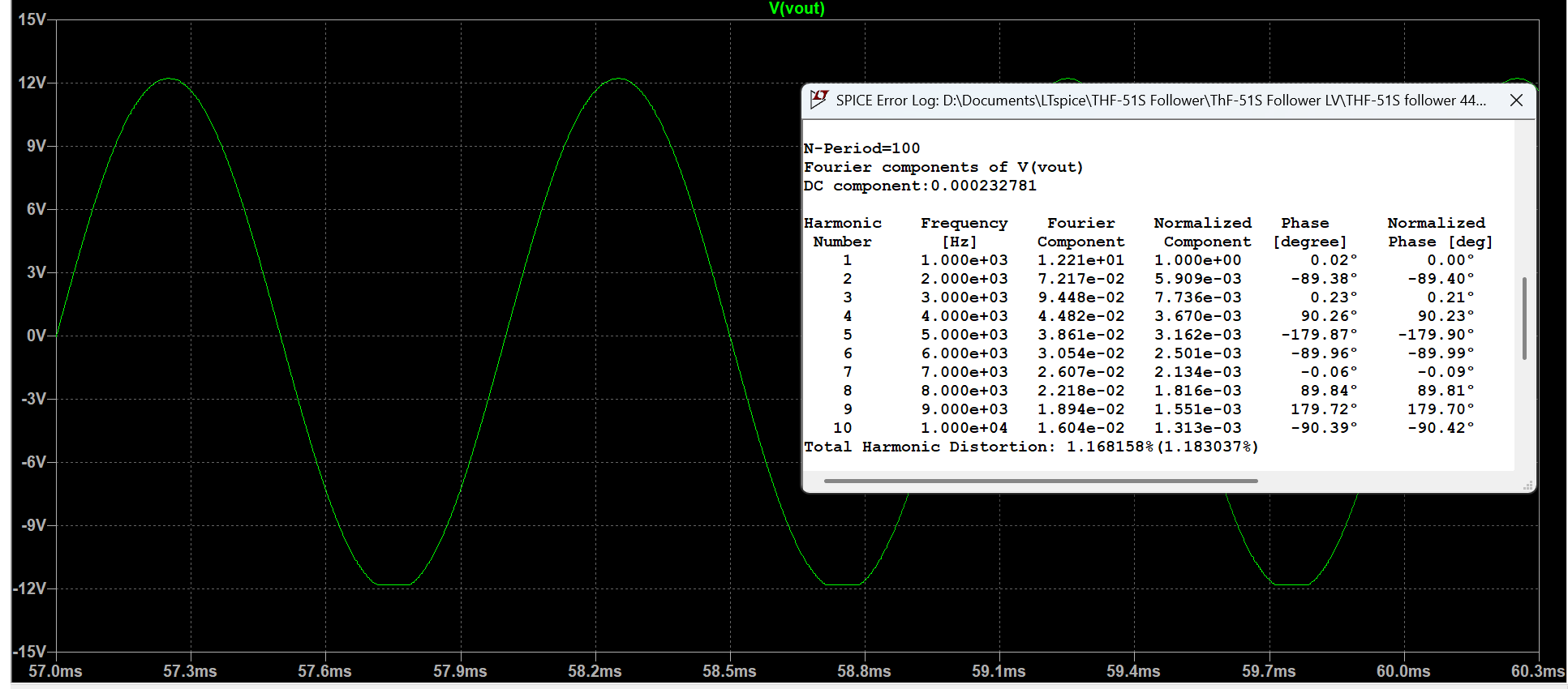Click frequency value 6.000e+03
Viewport: 1568px width, 689px height.
click(x=964, y=353)
